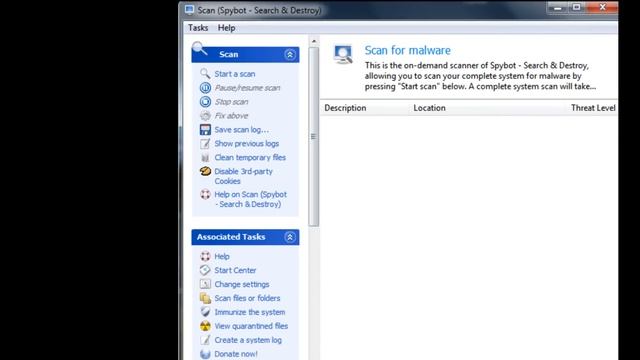640x360 pixels.
Task: Click the Help on Scan lifebuoy icon
Action: (x=205, y=194)
